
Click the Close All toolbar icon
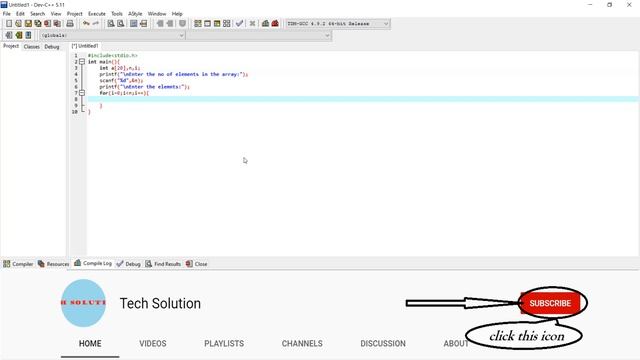coord(58,24)
